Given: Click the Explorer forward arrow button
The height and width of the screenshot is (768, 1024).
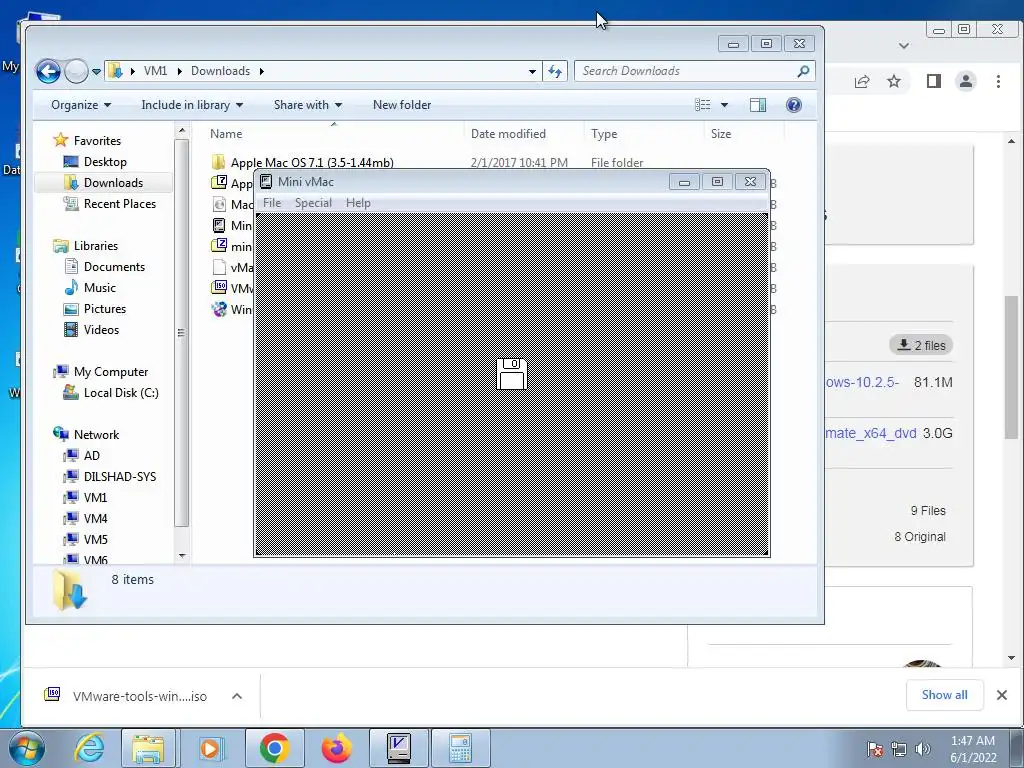Looking at the screenshot, I should coord(76,71).
